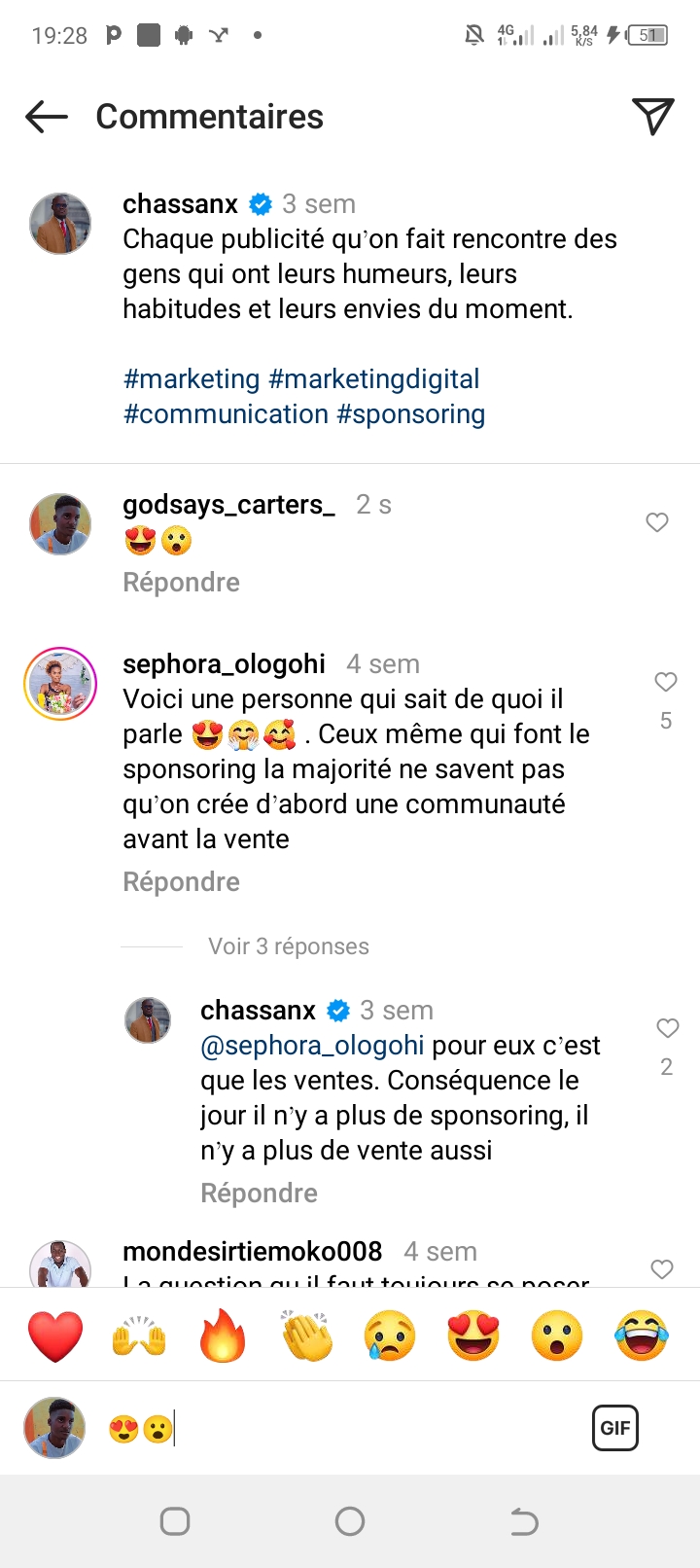Viewport: 700px width, 1568px height.
Task: Open sephora_ologohi's profile picture story
Action: 60,683
